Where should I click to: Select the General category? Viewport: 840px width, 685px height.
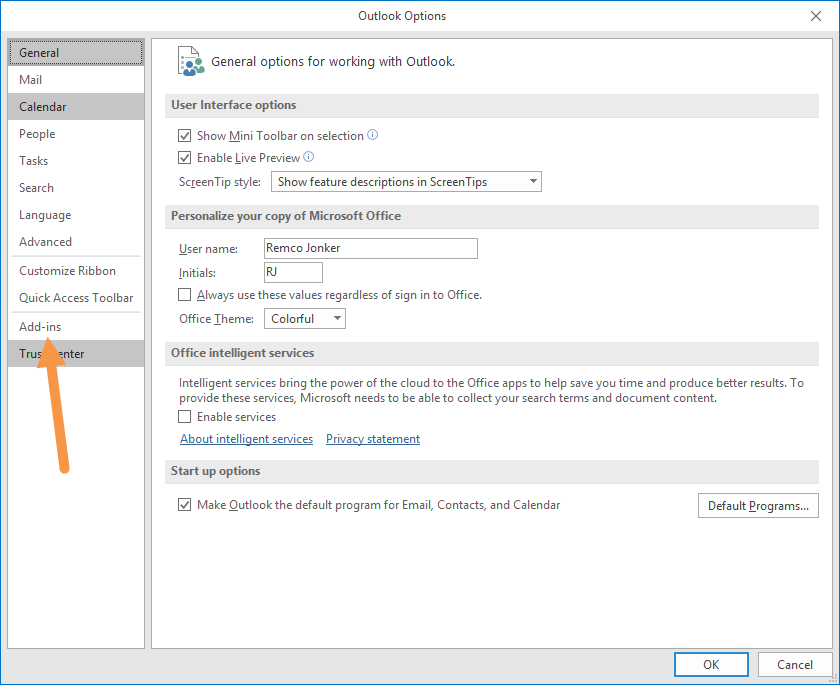click(x=76, y=52)
